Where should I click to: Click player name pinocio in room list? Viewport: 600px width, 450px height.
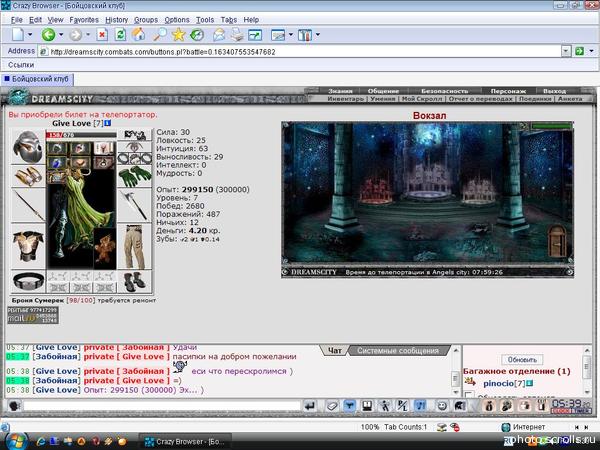click(499, 383)
